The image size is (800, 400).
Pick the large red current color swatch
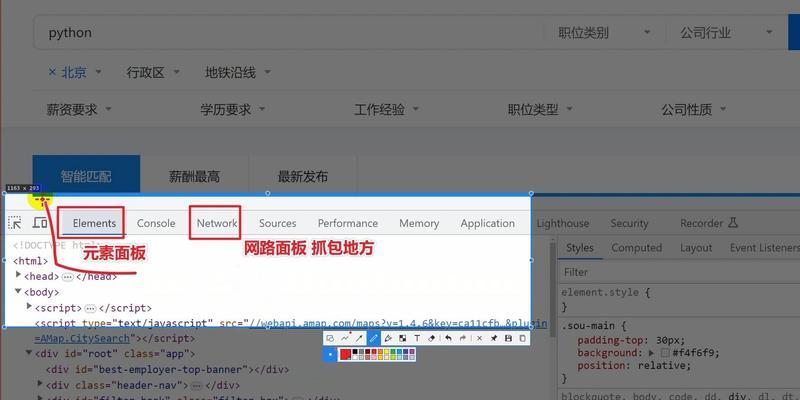click(x=345, y=354)
